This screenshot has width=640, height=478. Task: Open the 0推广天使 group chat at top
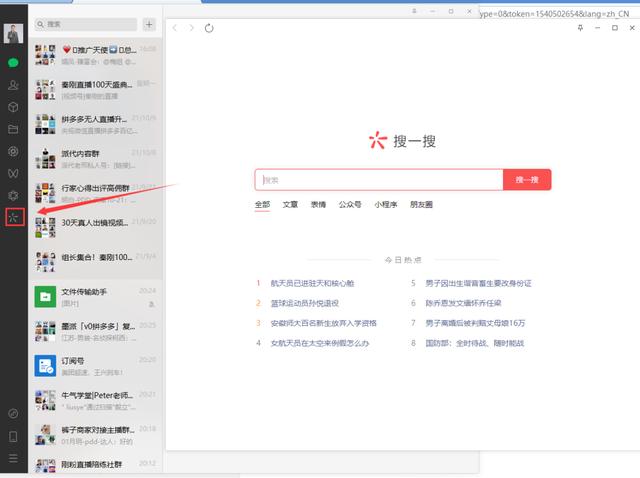coord(96,55)
